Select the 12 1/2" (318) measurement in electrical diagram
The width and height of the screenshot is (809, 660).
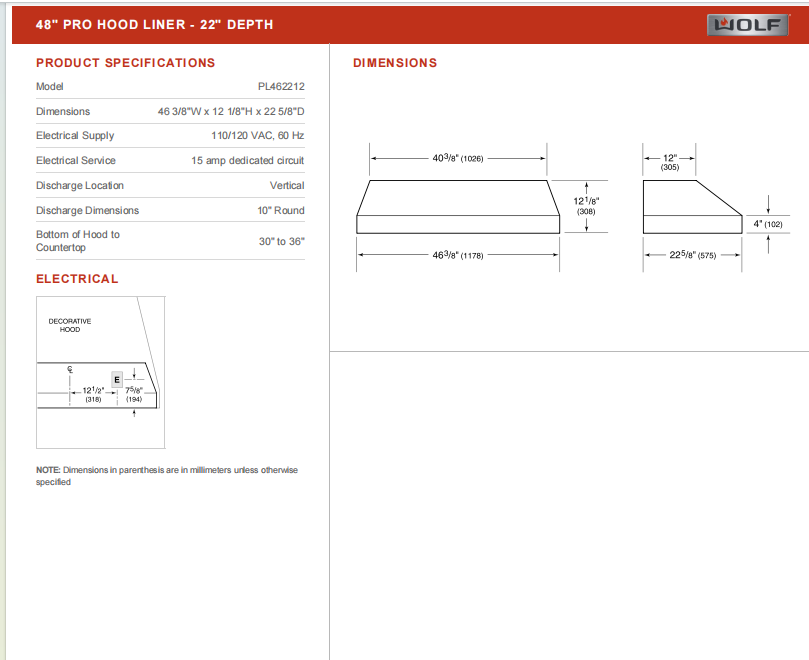[x=93, y=394]
